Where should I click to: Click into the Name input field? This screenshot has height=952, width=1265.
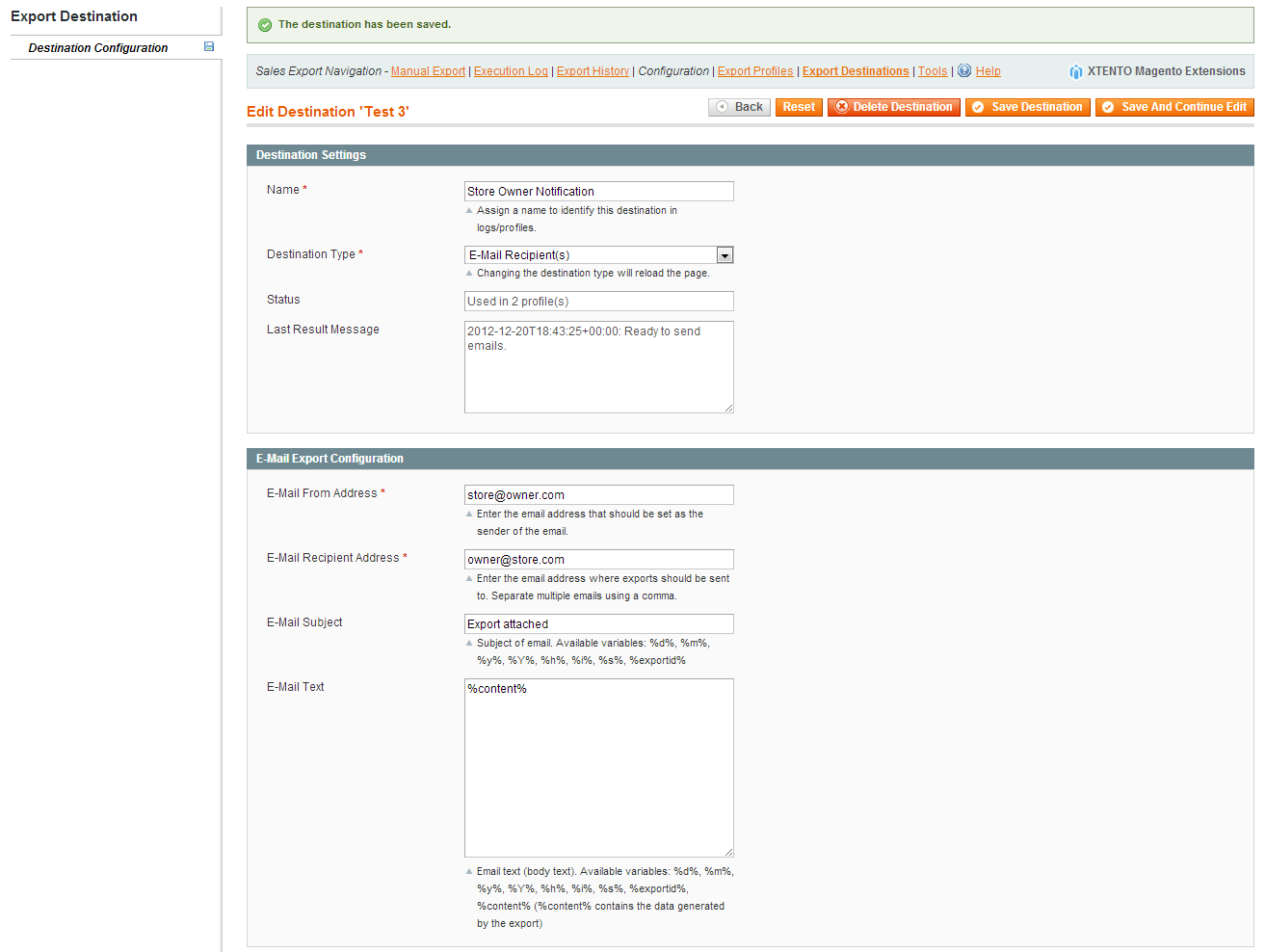coord(598,192)
